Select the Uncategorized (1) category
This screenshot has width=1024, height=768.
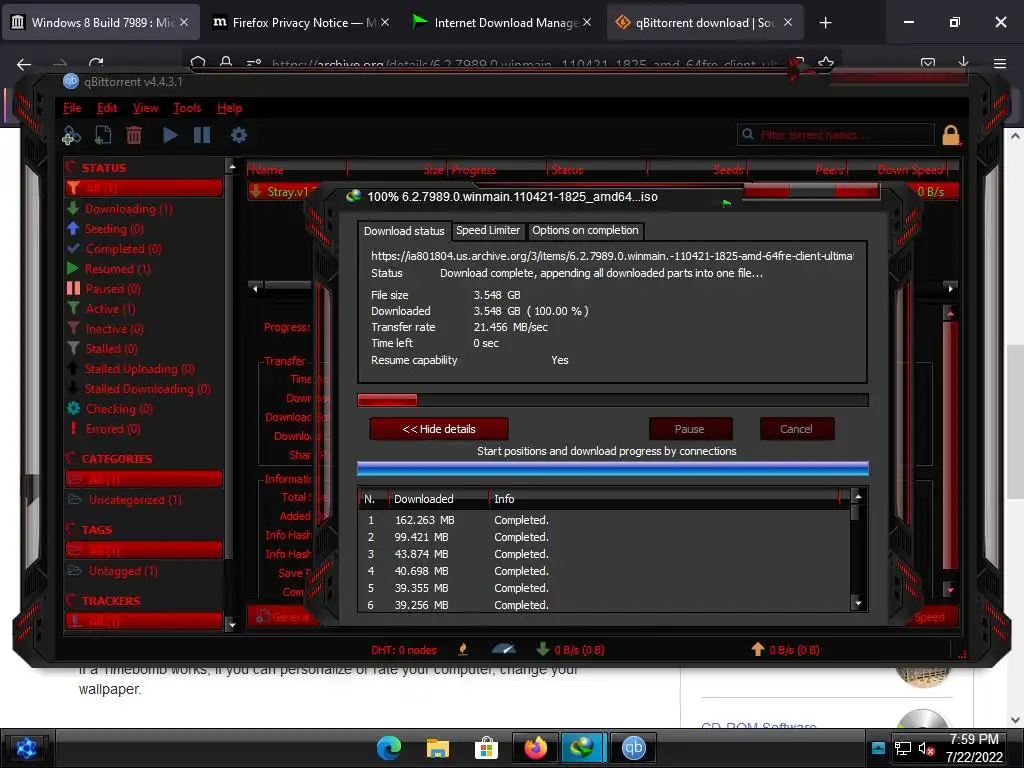click(x=135, y=500)
